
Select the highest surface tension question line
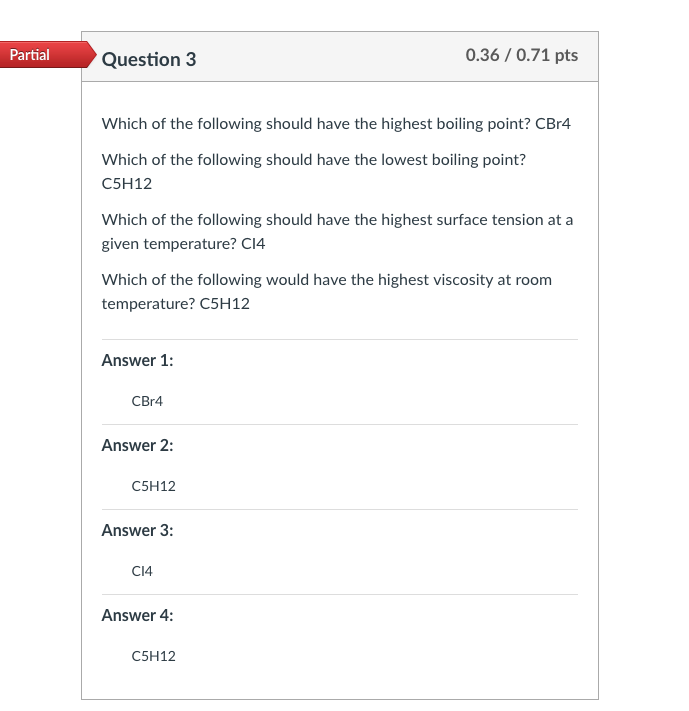click(x=337, y=231)
